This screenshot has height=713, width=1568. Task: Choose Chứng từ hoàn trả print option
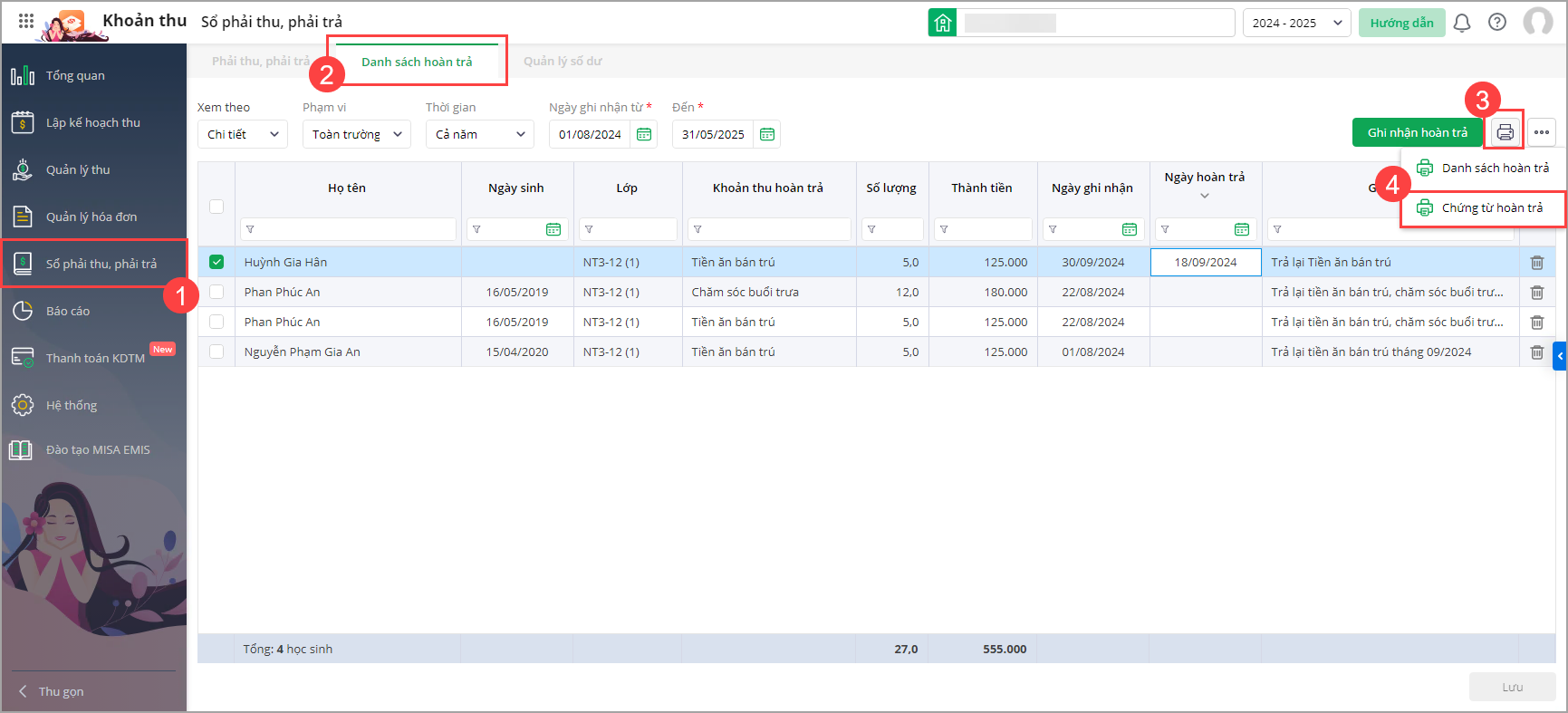pyautogui.click(x=1491, y=208)
